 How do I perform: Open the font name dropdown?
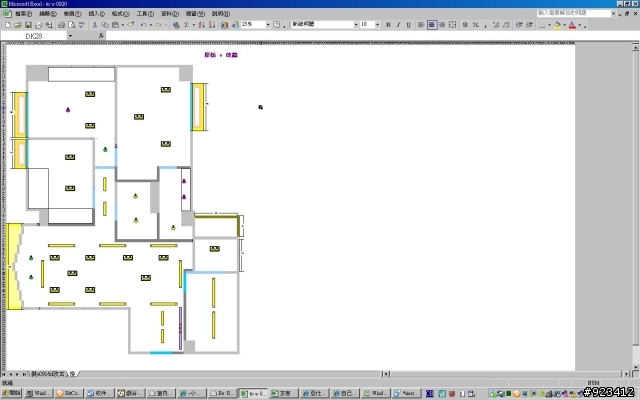pos(356,25)
